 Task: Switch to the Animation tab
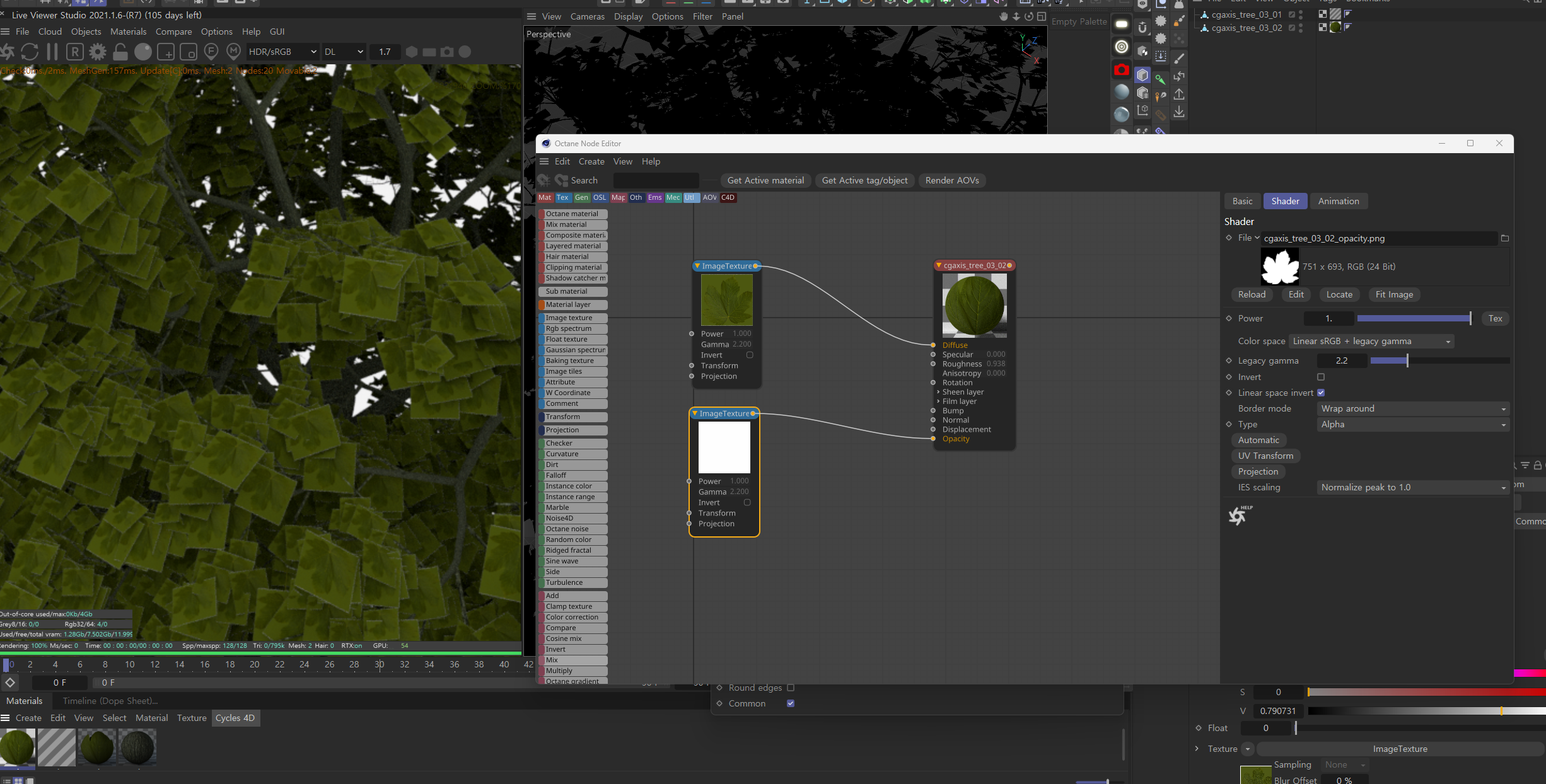[1338, 201]
